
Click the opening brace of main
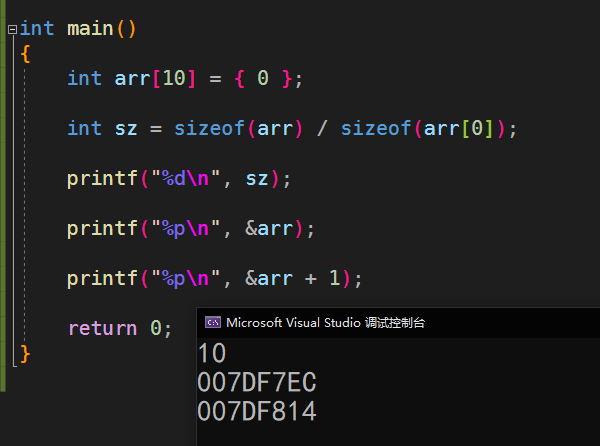25,54
